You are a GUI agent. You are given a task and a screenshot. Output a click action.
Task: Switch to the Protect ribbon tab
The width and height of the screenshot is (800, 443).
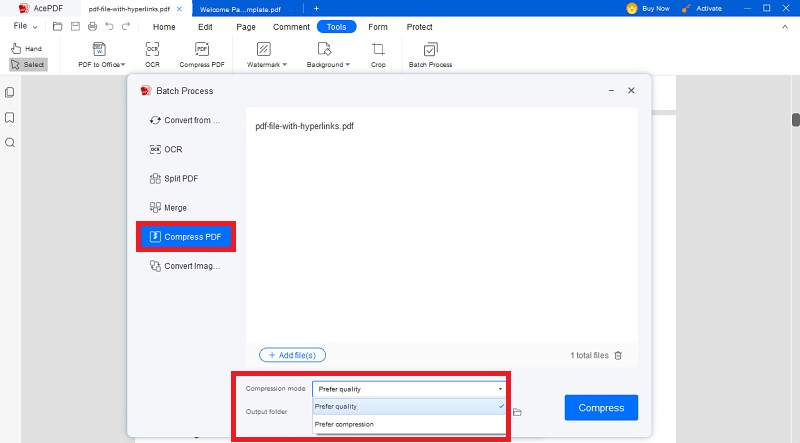tap(419, 27)
